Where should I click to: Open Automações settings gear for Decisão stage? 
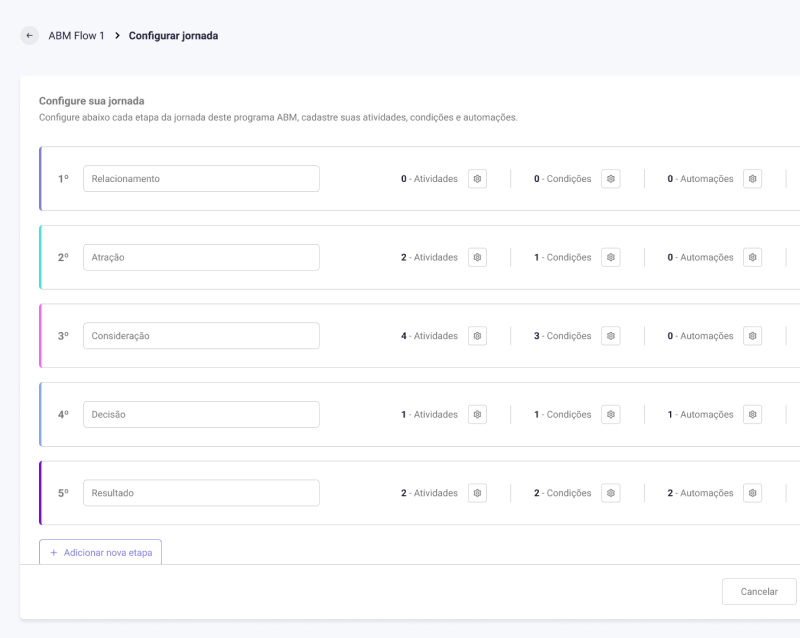click(x=752, y=414)
